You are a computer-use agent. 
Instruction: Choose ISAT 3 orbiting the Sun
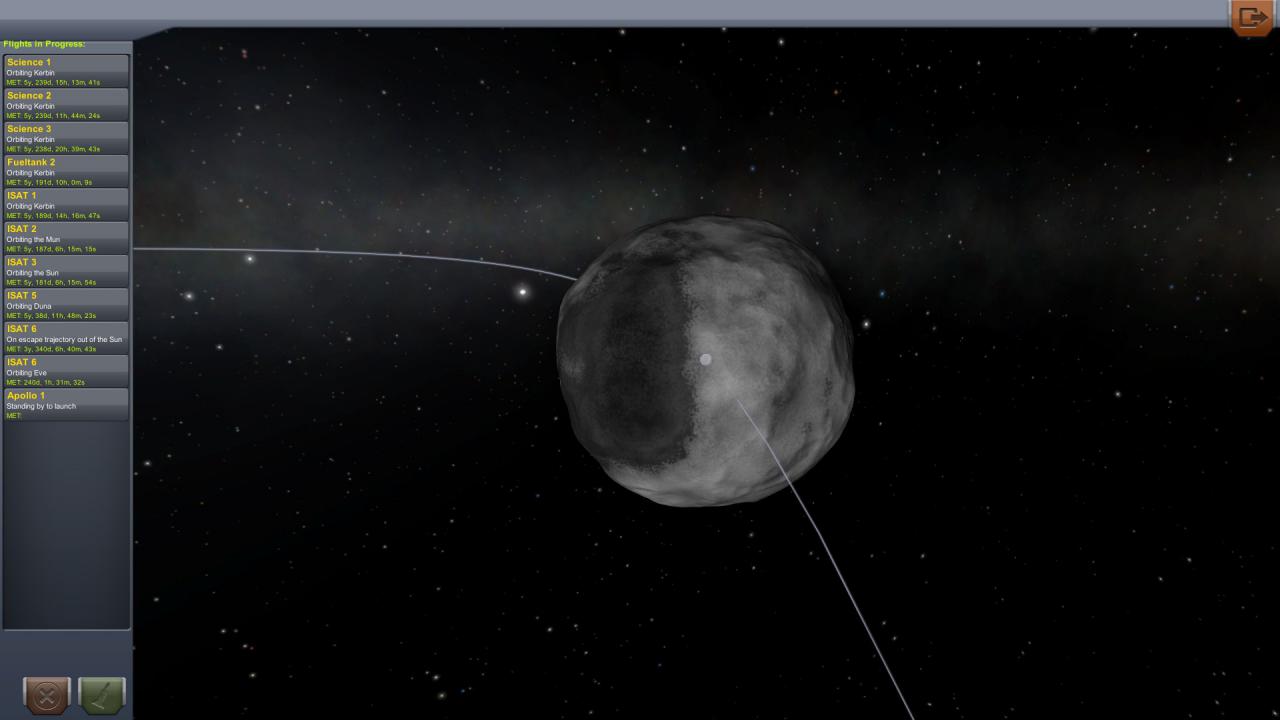click(x=67, y=271)
